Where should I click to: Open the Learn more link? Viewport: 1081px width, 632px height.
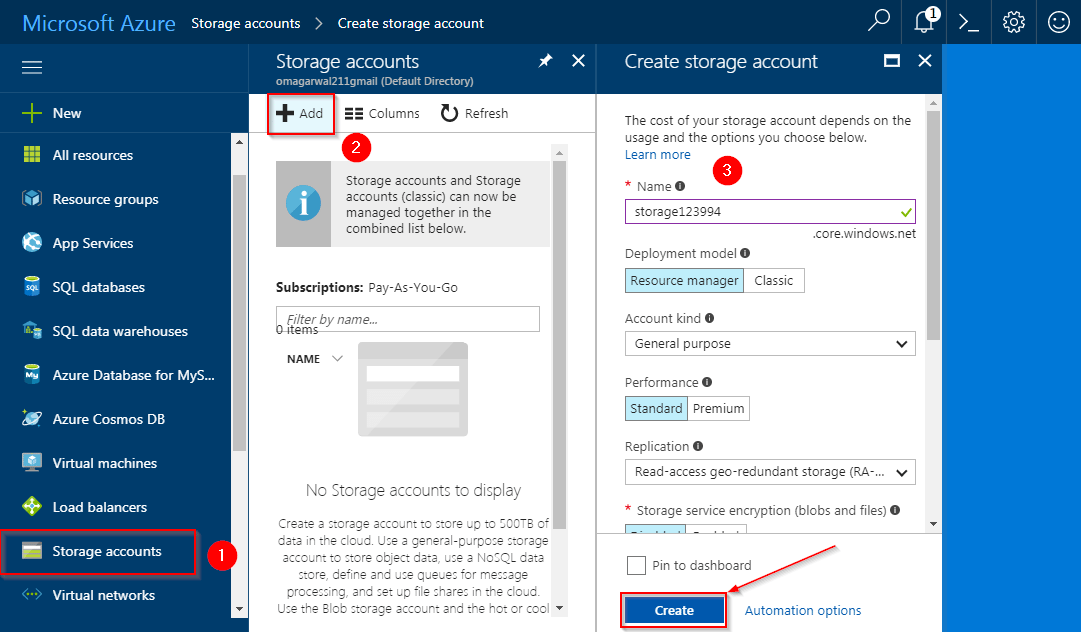[x=658, y=154]
